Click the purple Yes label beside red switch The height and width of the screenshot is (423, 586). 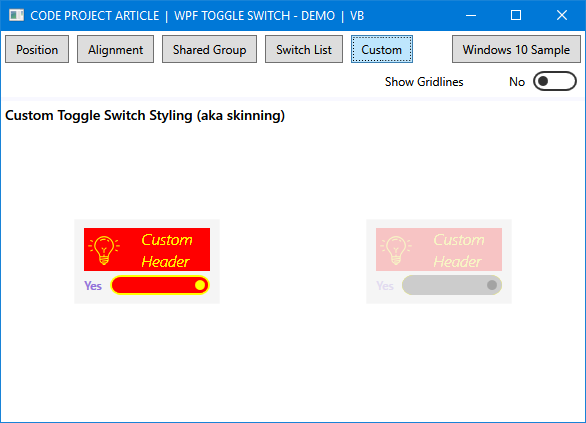tap(93, 286)
